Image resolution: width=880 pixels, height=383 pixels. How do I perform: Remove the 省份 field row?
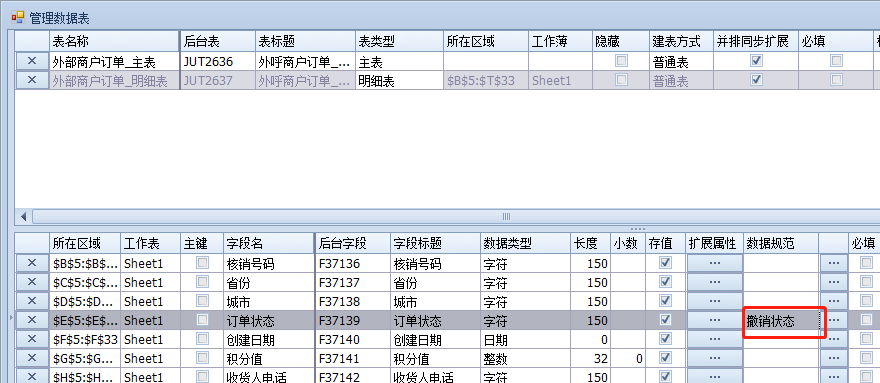(x=32, y=282)
